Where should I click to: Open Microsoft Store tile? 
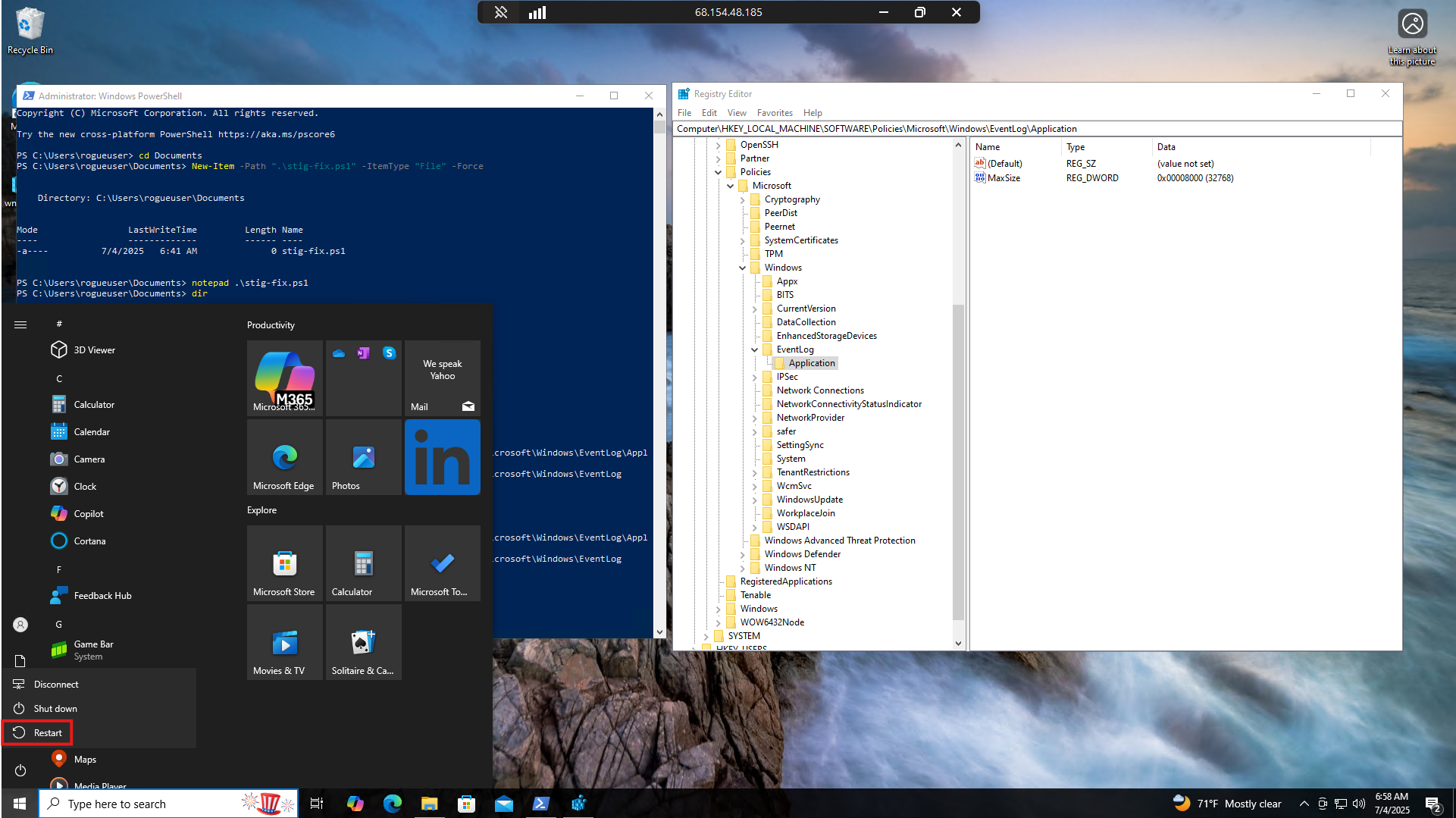pyautogui.click(x=284, y=563)
